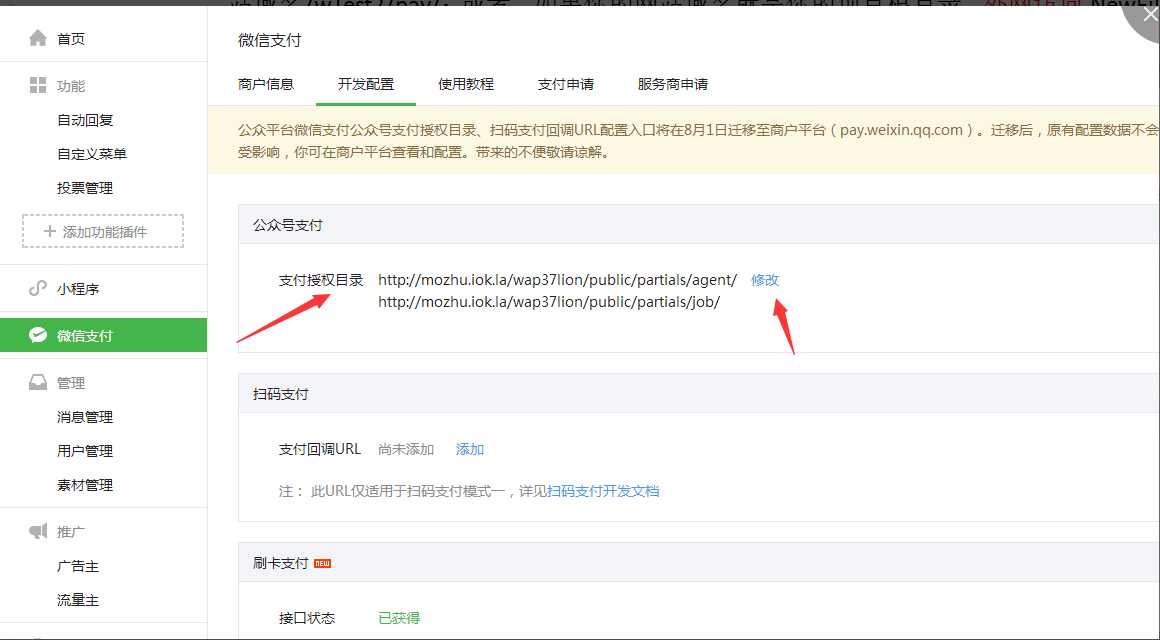Click the agent directory URL text
The height and width of the screenshot is (640, 1160).
click(558, 280)
